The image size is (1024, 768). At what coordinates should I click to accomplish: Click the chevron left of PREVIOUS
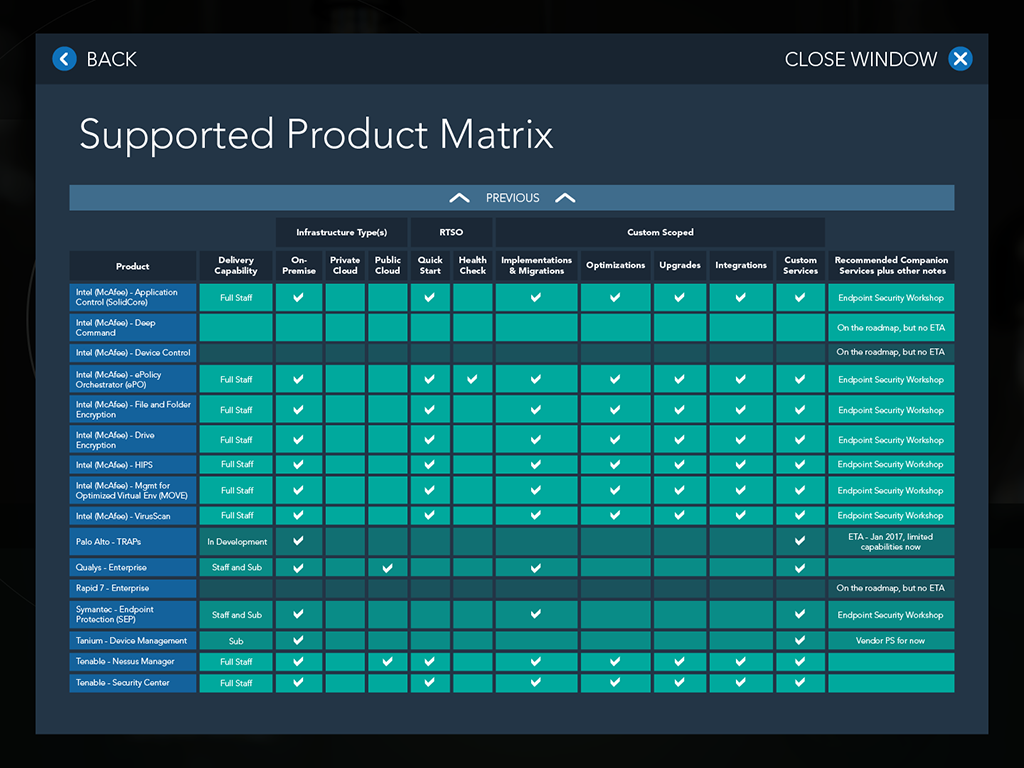(x=459, y=198)
